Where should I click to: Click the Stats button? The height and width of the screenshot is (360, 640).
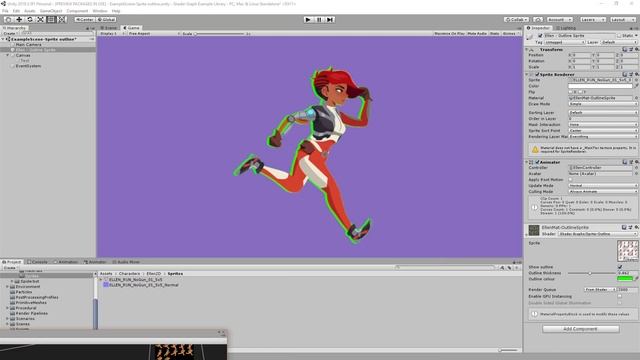coord(494,33)
